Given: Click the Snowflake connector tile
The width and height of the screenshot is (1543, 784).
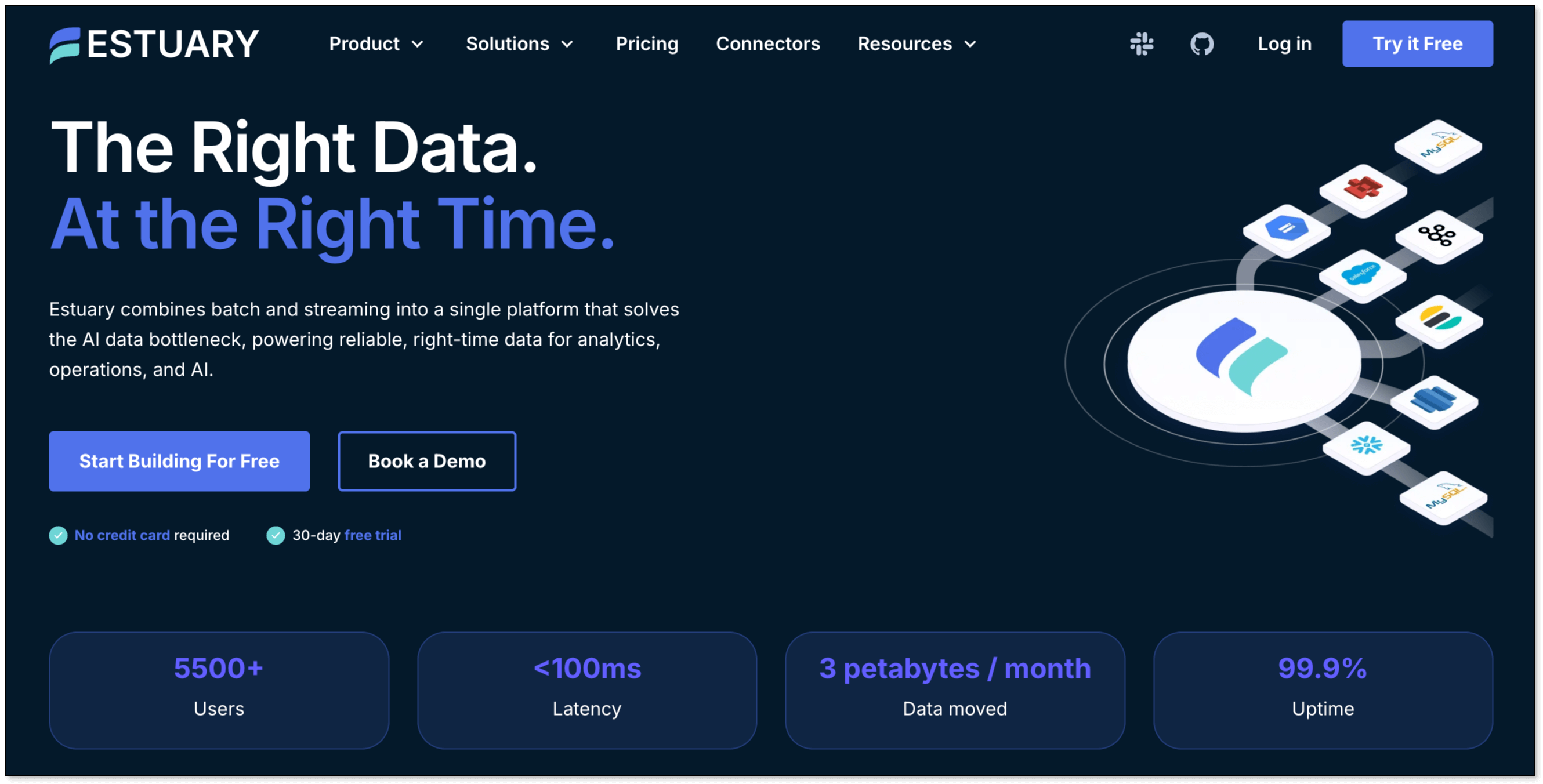Looking at the screenshot, I should click(x=1366, y=445).
